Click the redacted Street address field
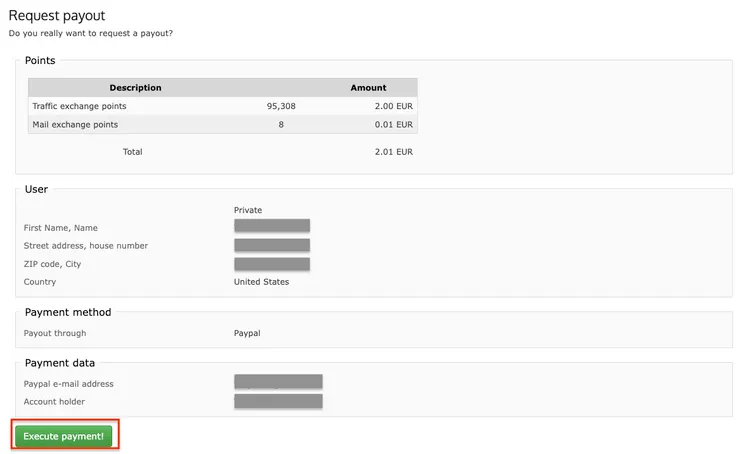This screenshot has width=740, height=454. tap(272, 245)
